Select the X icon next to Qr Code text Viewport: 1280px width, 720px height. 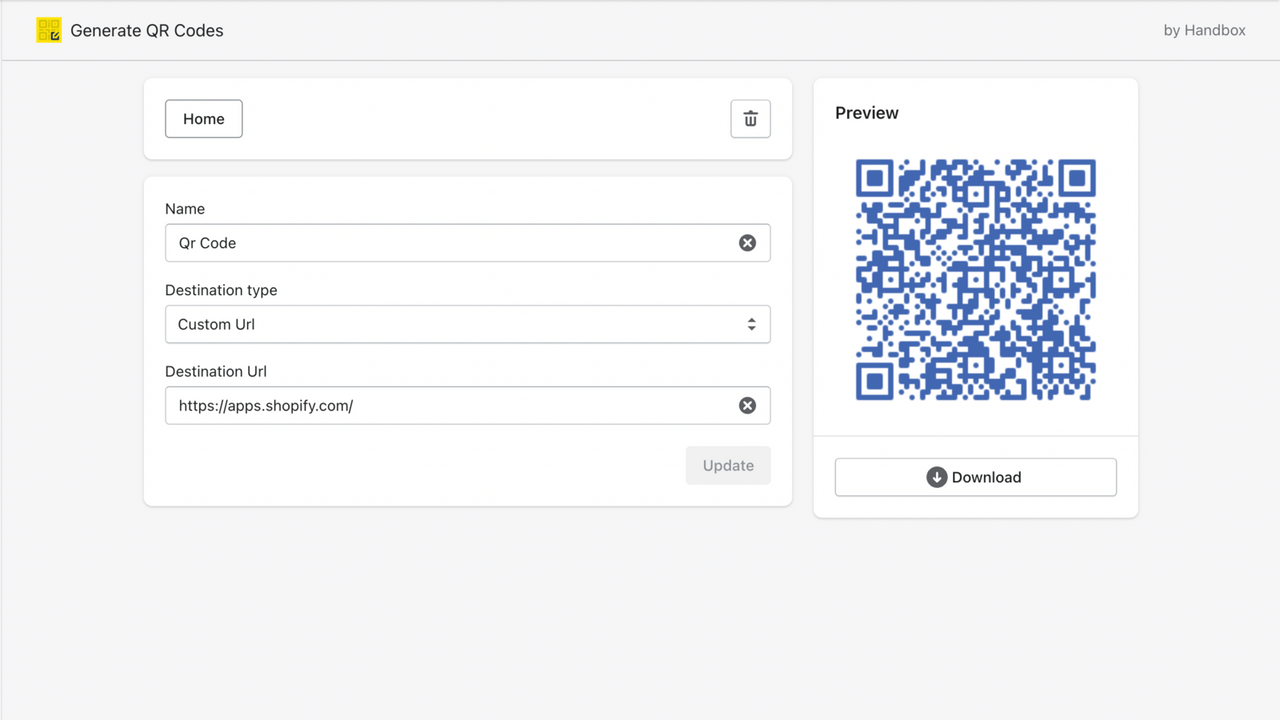click(747, 242)
